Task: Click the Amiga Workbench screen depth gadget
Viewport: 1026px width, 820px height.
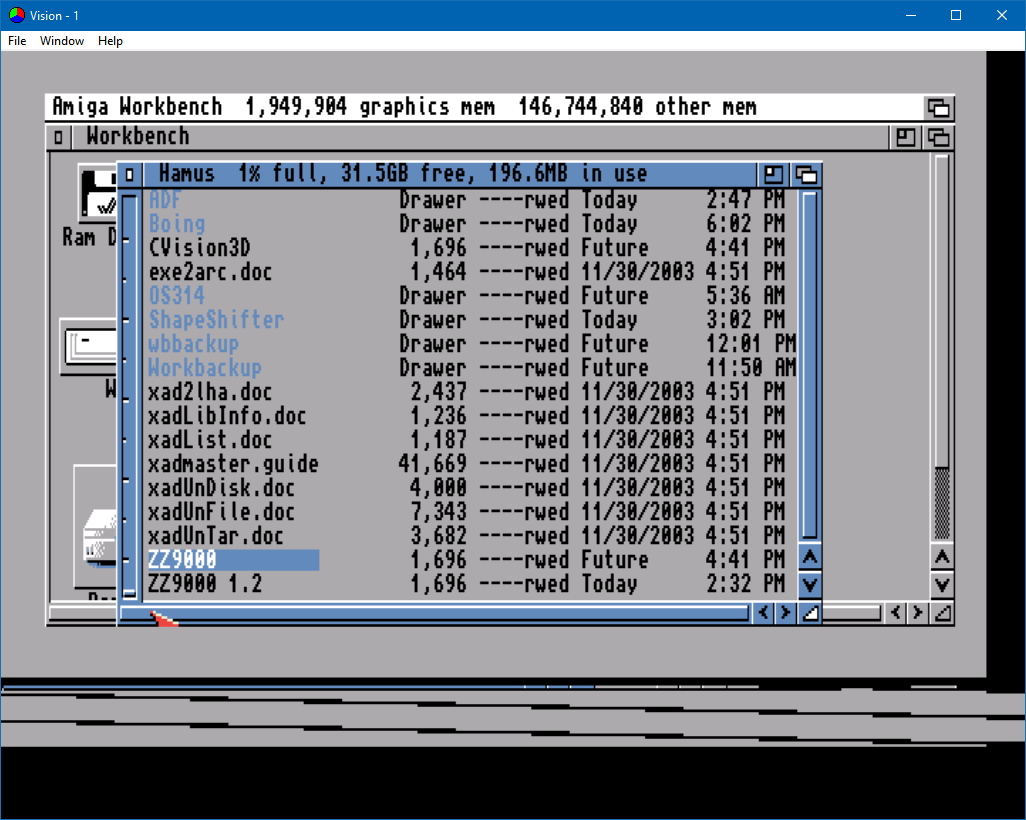Action: pyautogui.click(x=938, y=107)
